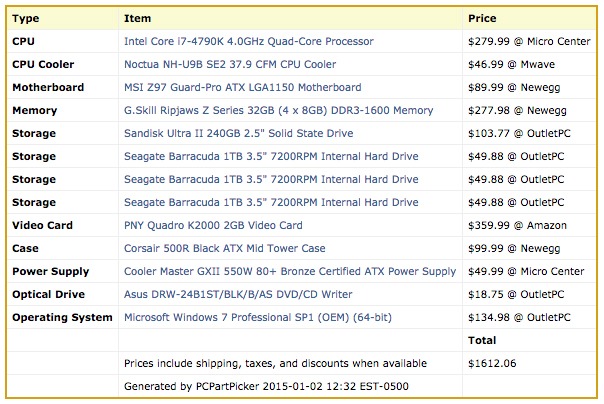Click the PNY Quadro K2000 video card link
The image size is (604, 404).
212,225
